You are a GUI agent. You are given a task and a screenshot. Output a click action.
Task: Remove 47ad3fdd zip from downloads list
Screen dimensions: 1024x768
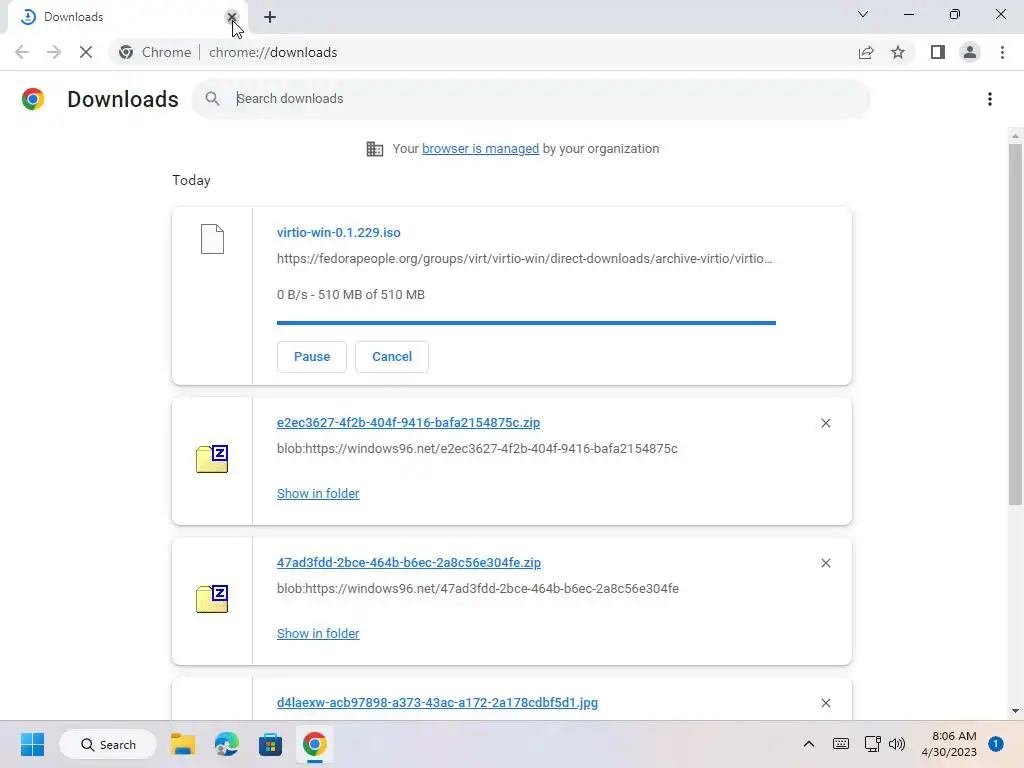tap(825, 563)
